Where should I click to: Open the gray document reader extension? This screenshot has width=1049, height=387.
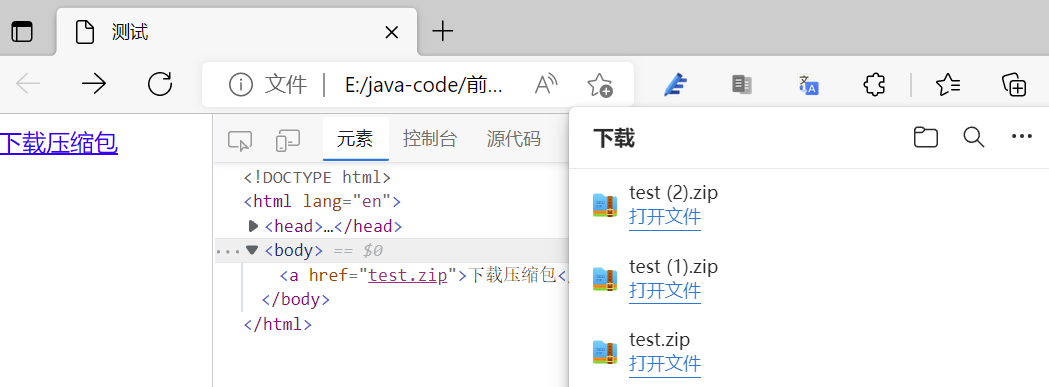click(742, 84)
